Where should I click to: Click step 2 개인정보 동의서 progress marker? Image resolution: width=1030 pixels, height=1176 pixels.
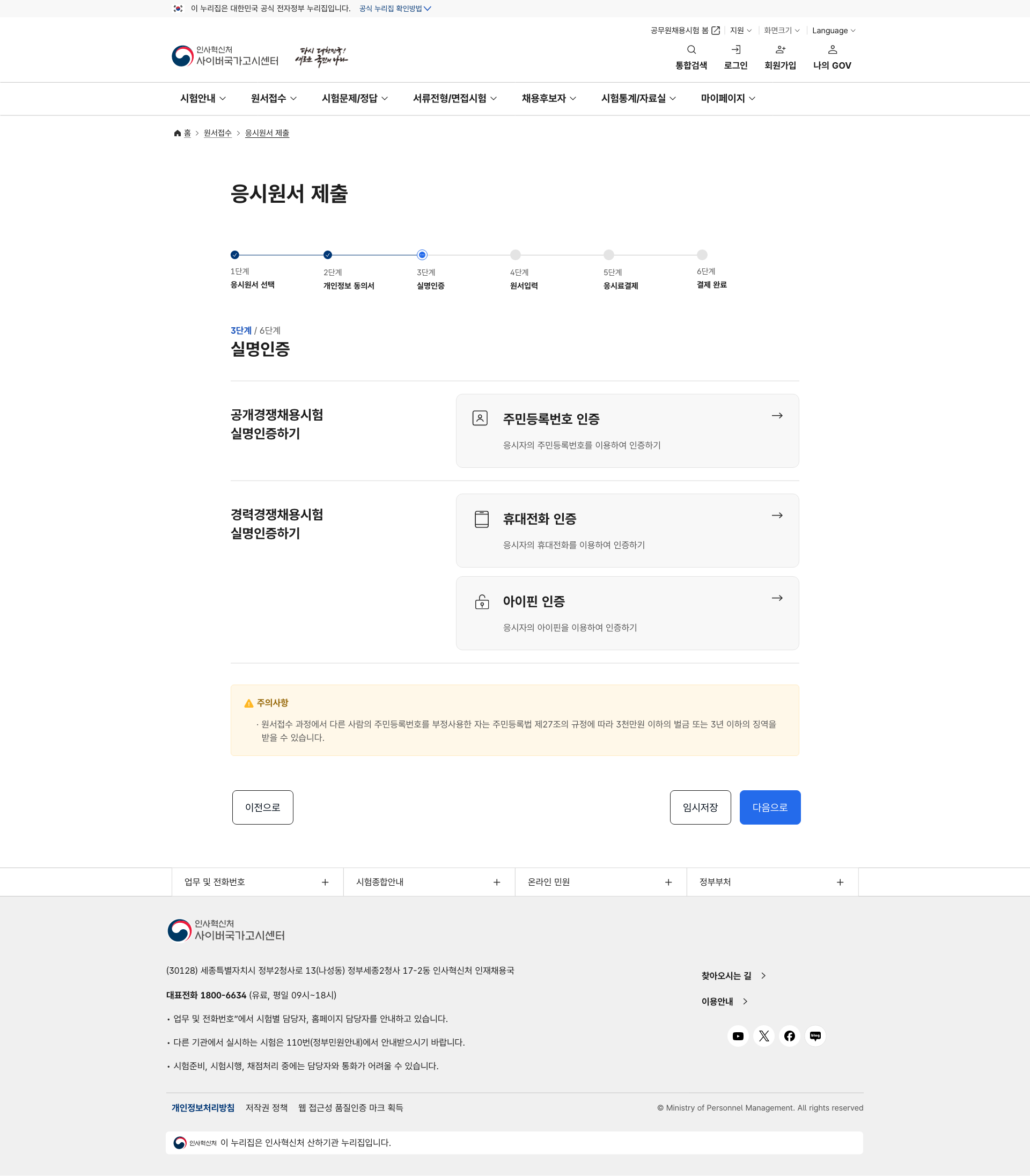tap(328, 255)
